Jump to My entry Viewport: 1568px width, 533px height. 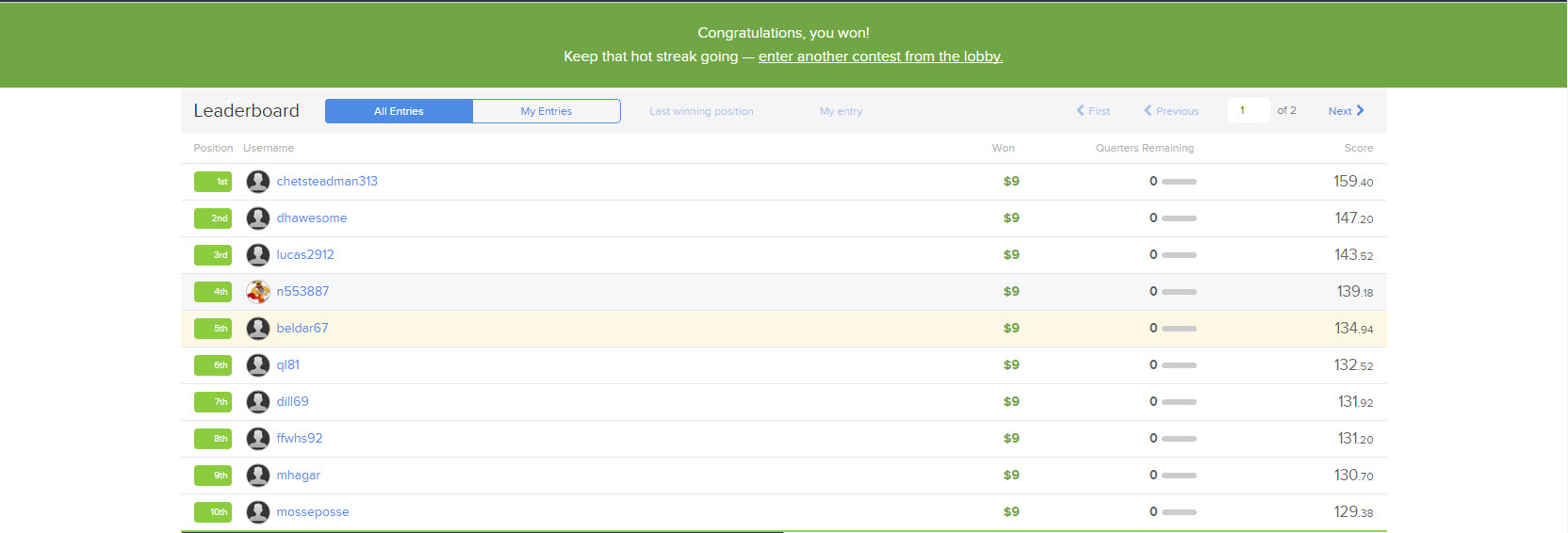click(841, 111)
